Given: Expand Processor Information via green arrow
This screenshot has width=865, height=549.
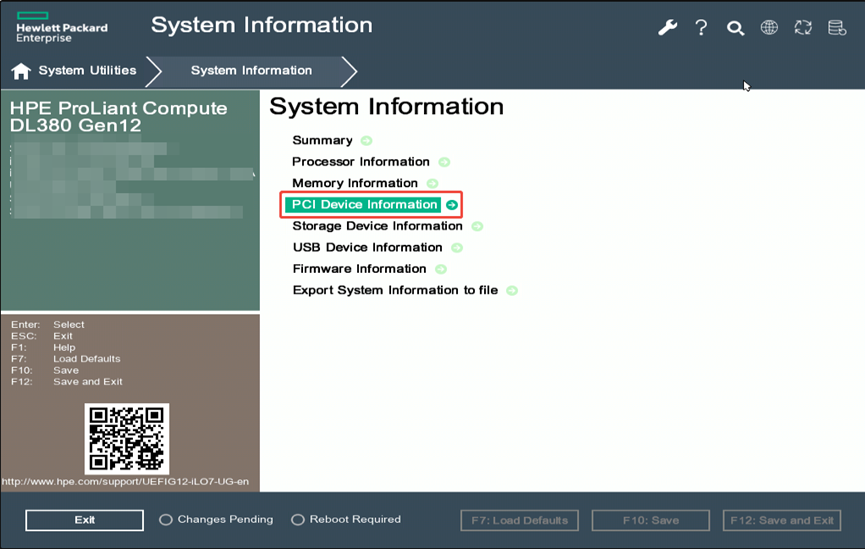Looking at the screenshot, I should coord(444,162).
